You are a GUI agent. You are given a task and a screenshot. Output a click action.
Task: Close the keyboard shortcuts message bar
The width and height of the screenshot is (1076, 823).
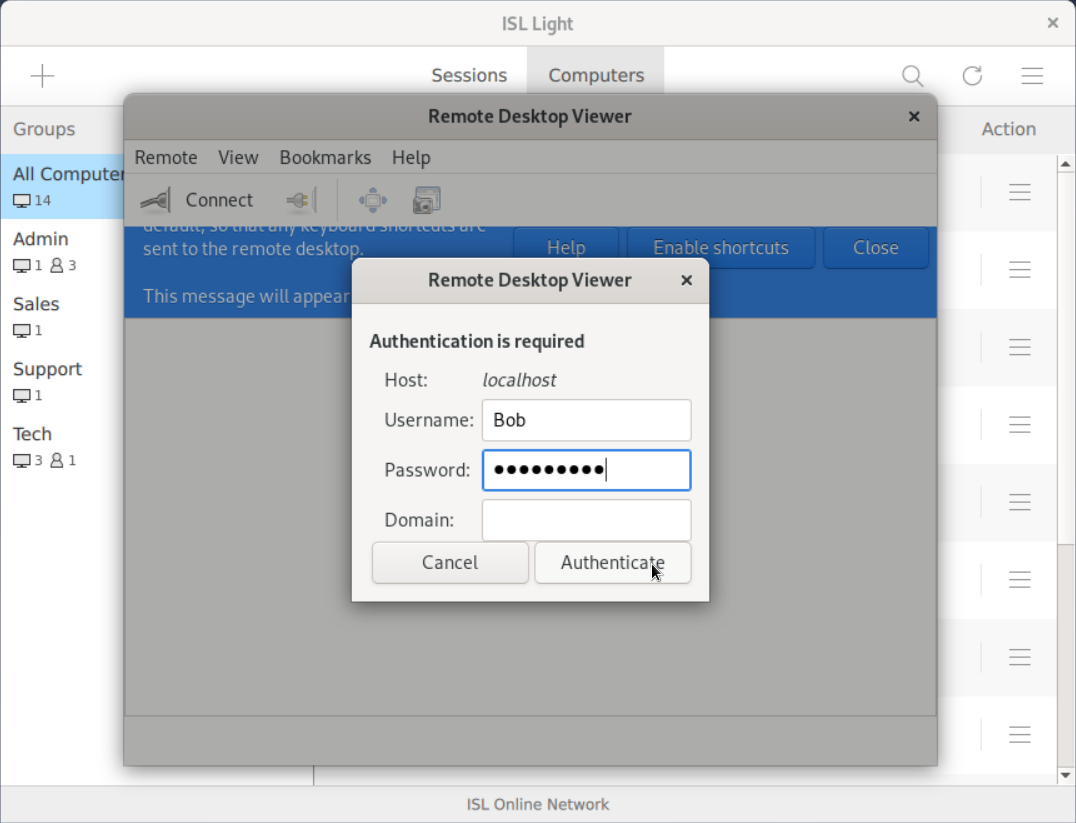[876, 247]
